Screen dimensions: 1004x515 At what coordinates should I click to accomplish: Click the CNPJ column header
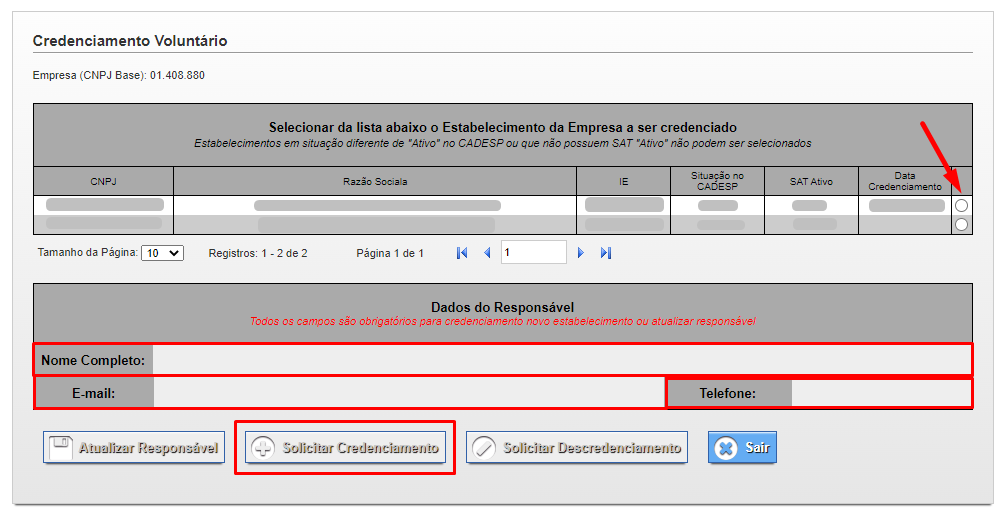click(104, 181)
